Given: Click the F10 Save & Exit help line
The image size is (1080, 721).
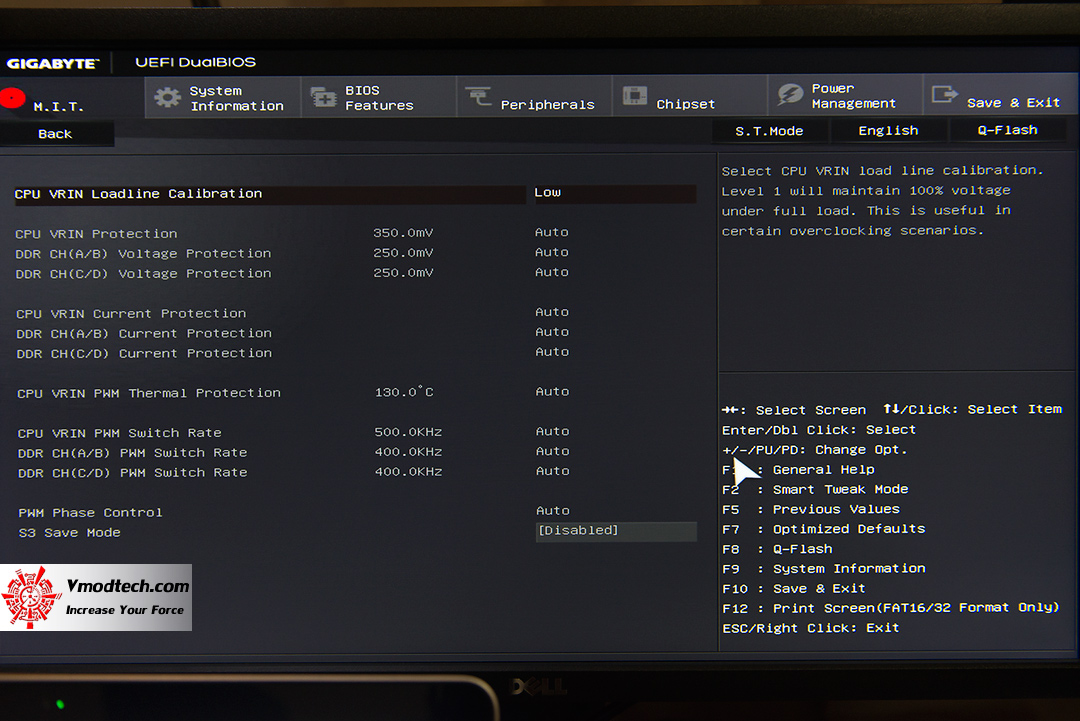Looking at the screenshot, I should coord(793,589).
